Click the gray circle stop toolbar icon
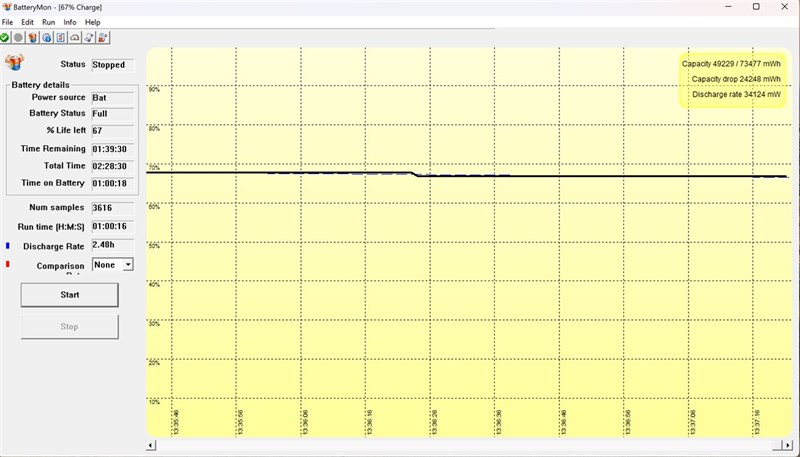Image resolution: width=800 pixels, height=457 pixels. 18,37
